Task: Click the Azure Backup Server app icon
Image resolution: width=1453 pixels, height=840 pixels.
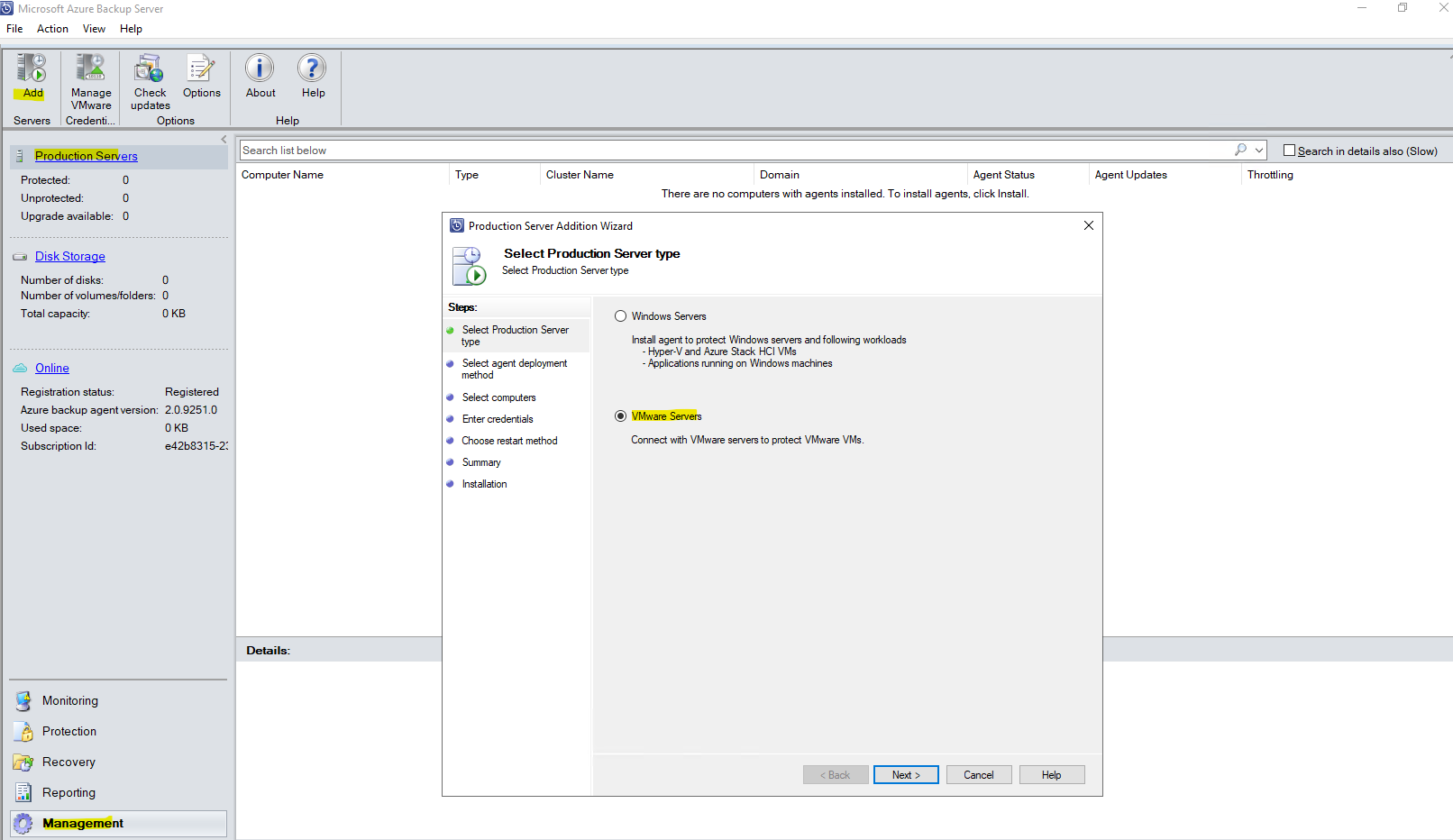Action: click(x=7, y=8)
